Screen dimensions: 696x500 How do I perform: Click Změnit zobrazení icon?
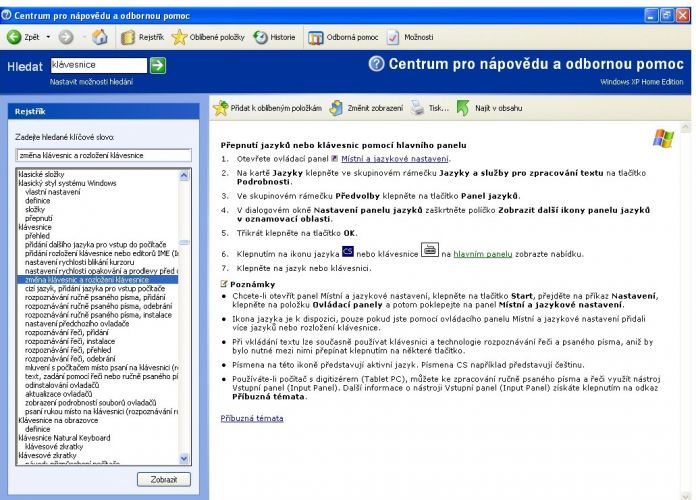(336, 108)
